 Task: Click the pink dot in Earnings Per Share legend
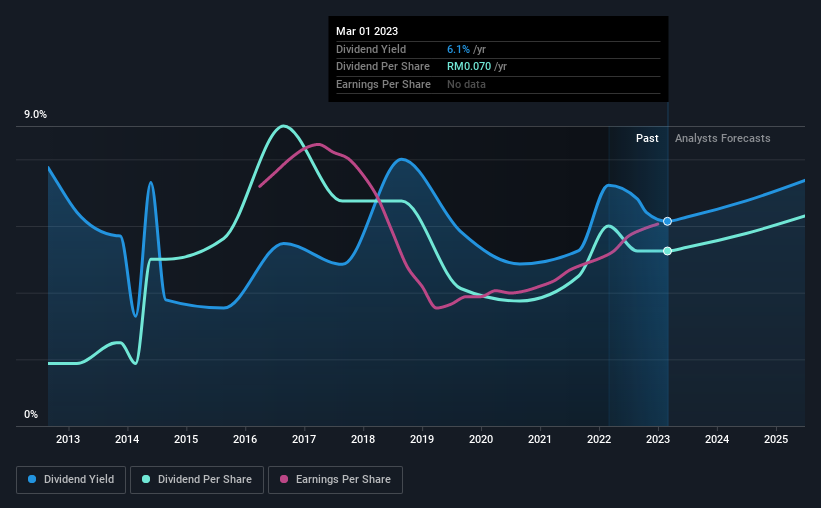click(284, 479)
